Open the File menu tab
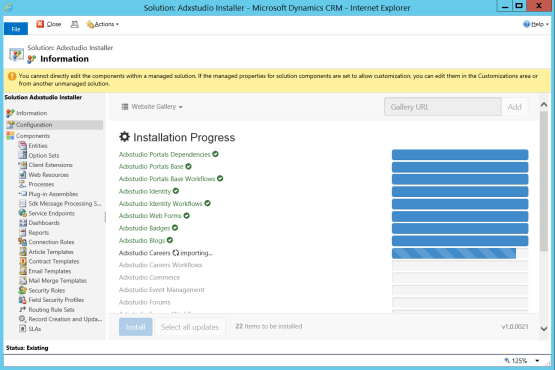Viewport: 555px width, 370px height. pyautogui.click(x=16, y=29)
